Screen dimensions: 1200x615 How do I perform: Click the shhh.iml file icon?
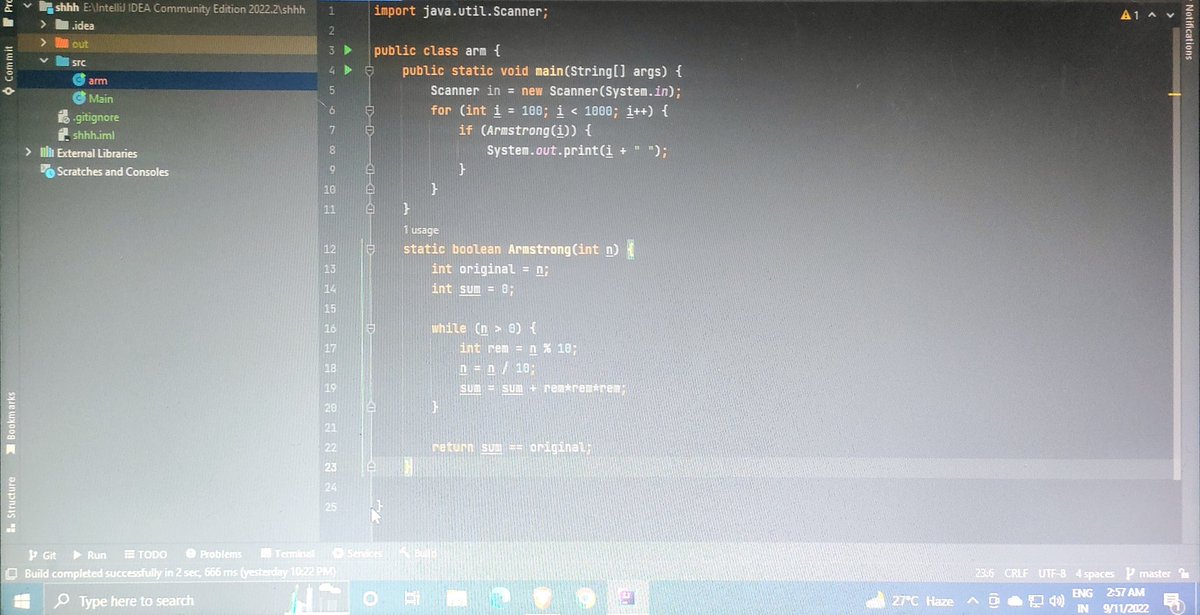coord(64,135)
